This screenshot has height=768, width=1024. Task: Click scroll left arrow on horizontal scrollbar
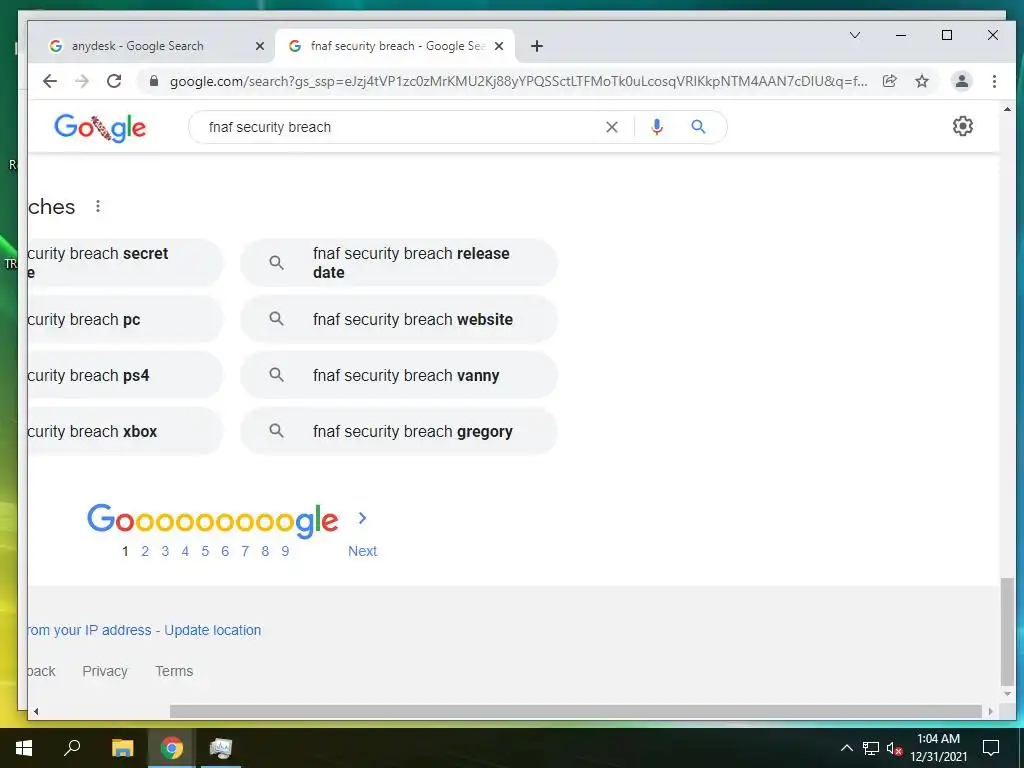[x=36, y=711]
